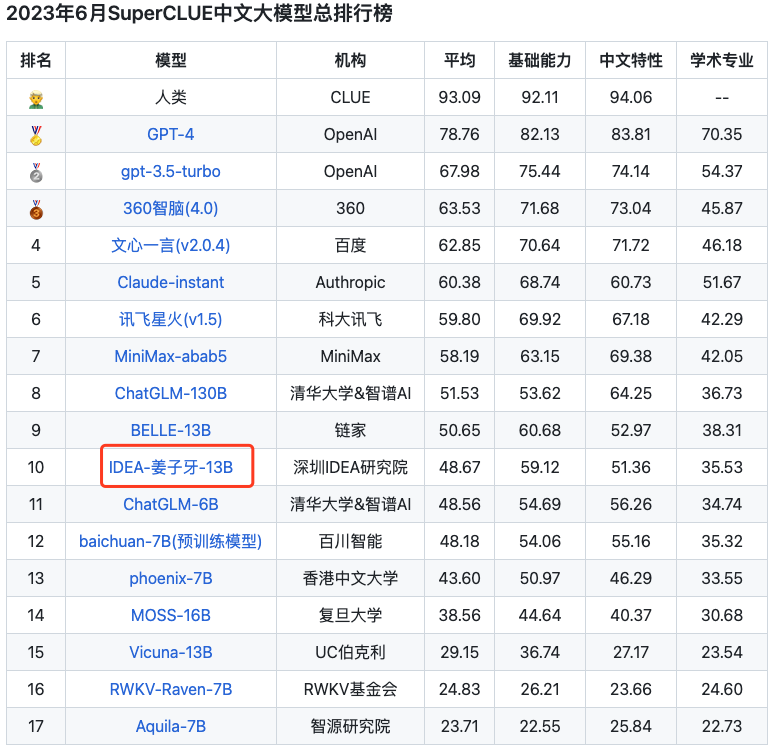Click the 学术专业 value 70.35

point(722,134)
